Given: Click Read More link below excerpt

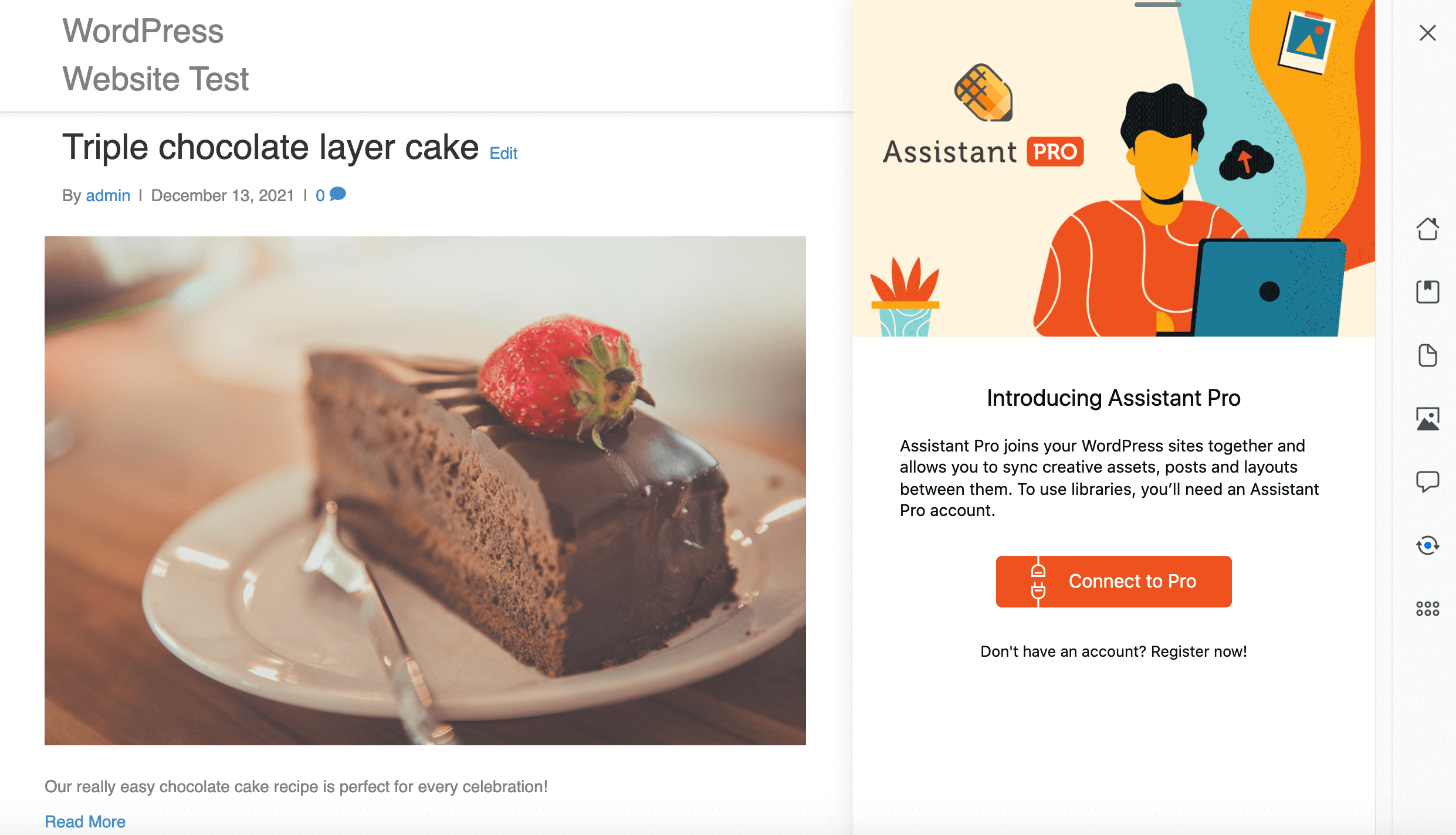Looking at the screenshot, I should point(84,821).
